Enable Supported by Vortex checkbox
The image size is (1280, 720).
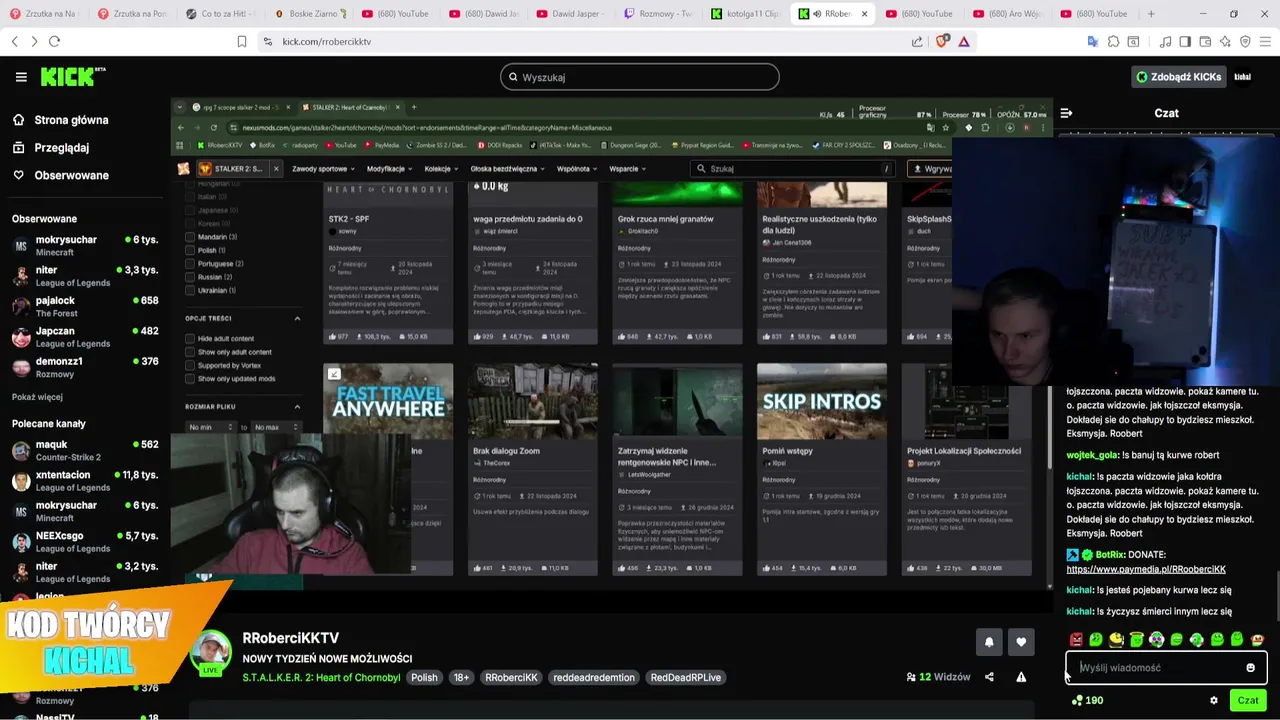coord(190,366)
